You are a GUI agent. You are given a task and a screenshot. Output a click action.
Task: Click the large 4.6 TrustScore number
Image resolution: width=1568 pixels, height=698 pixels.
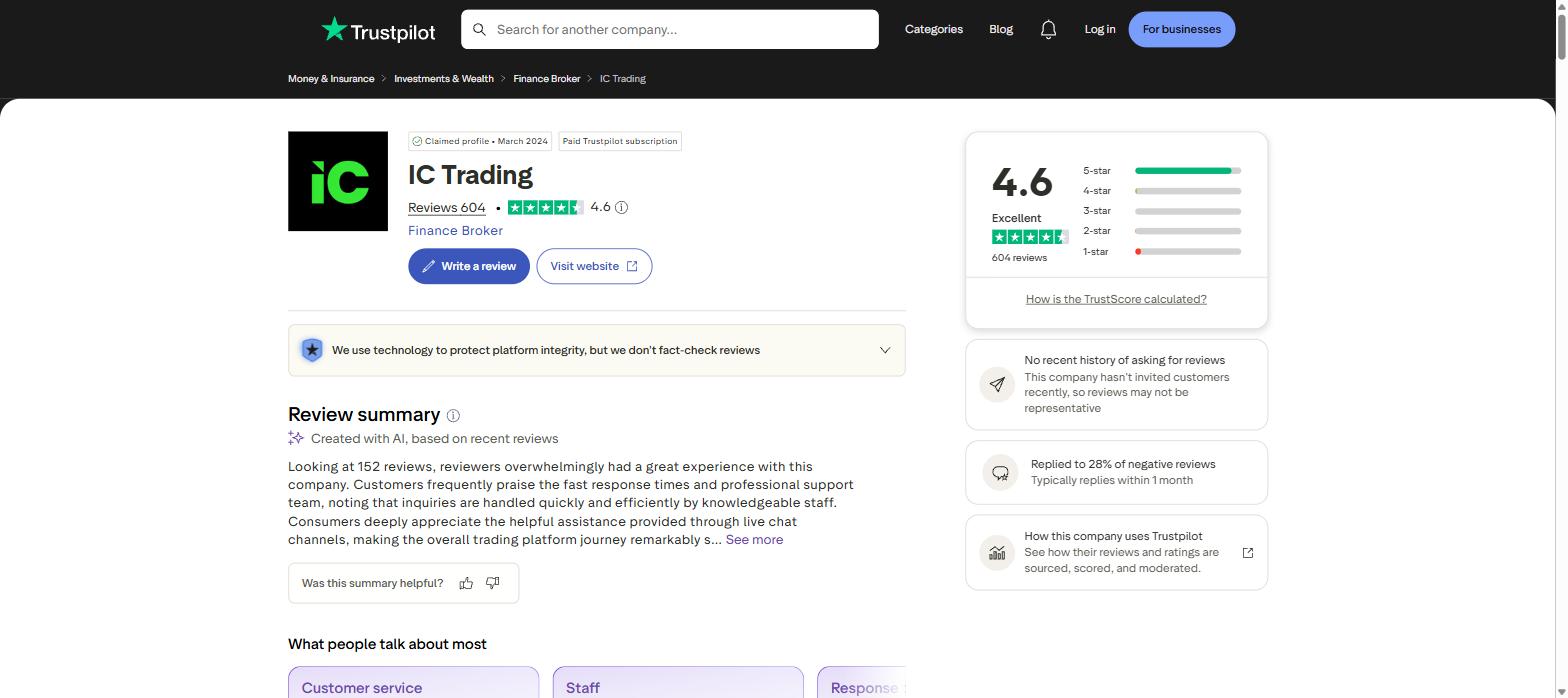coord(1022,182)
